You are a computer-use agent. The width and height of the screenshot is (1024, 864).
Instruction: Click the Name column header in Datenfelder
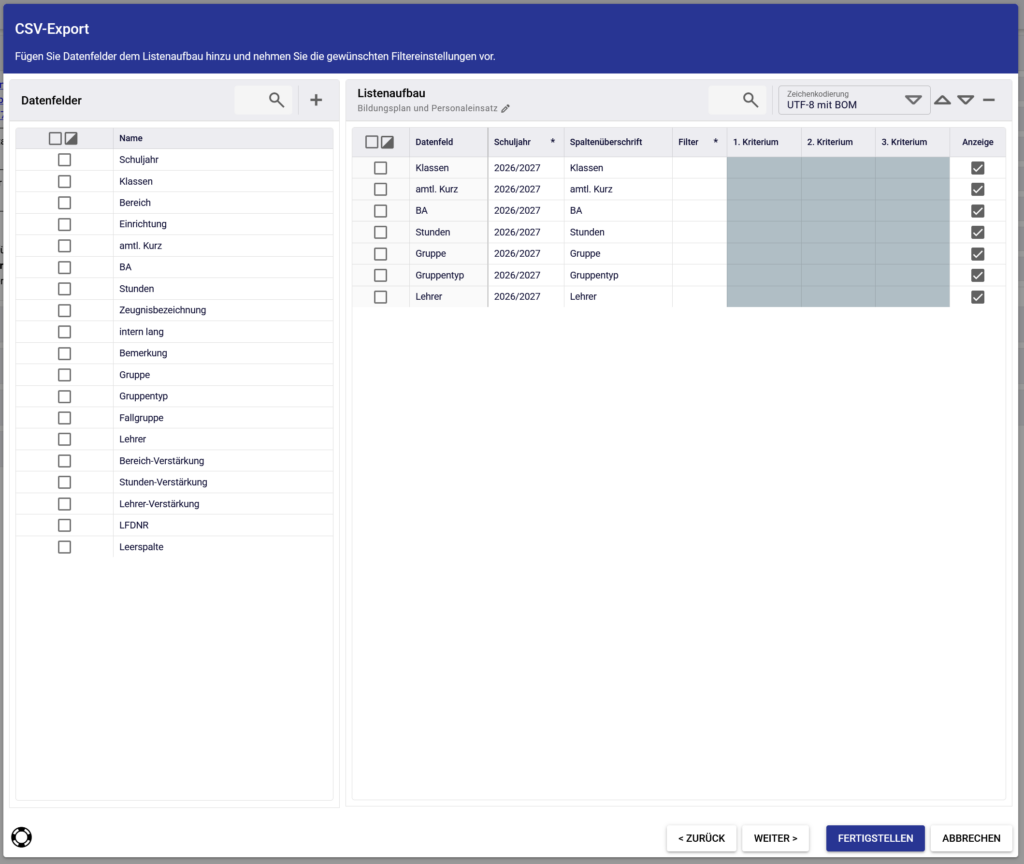click(x=223, y=138)
